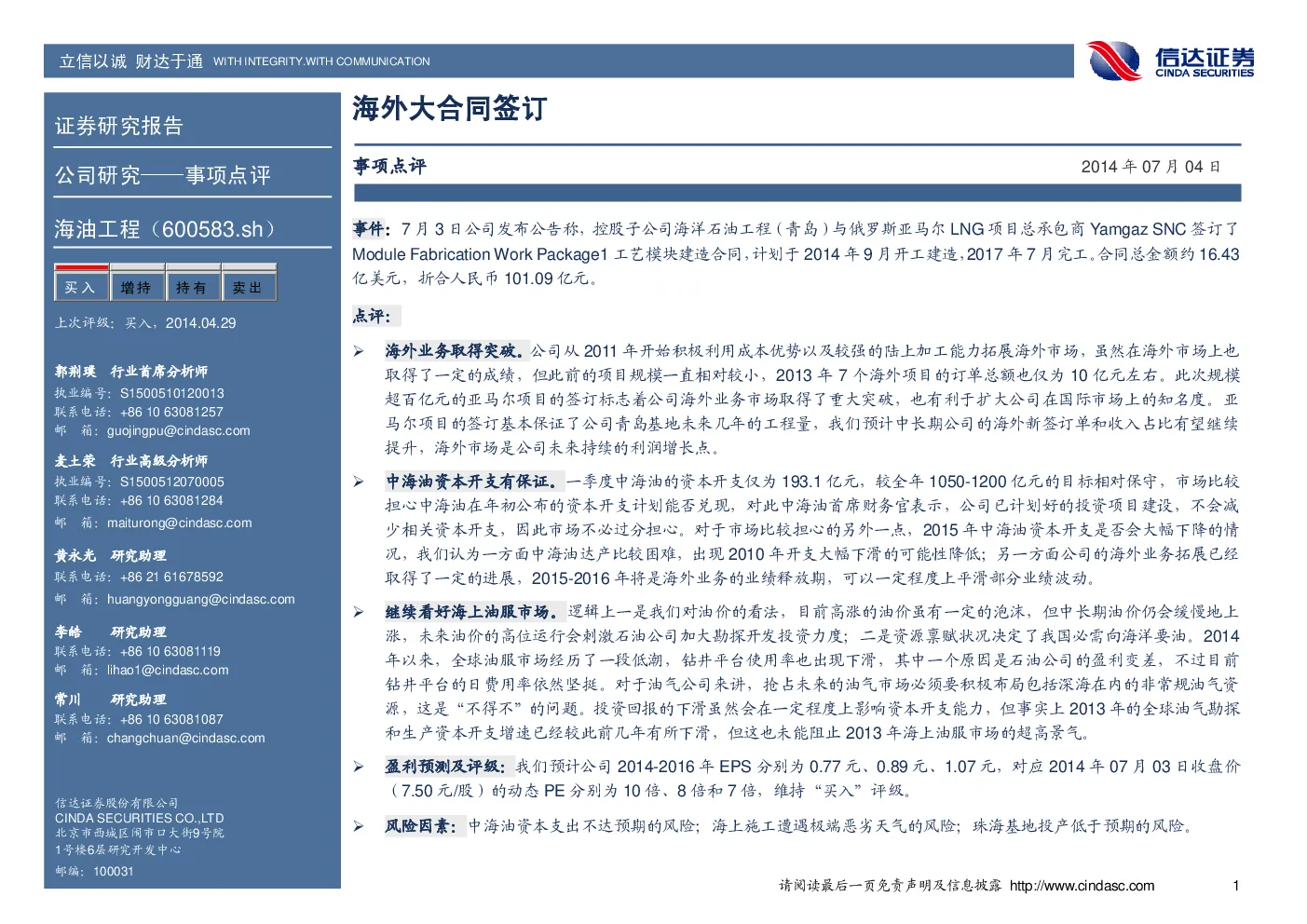This screenshot has height=924, width=1307.
Task: Click phone number +86 21 61678592
Action: pos(171,577)
